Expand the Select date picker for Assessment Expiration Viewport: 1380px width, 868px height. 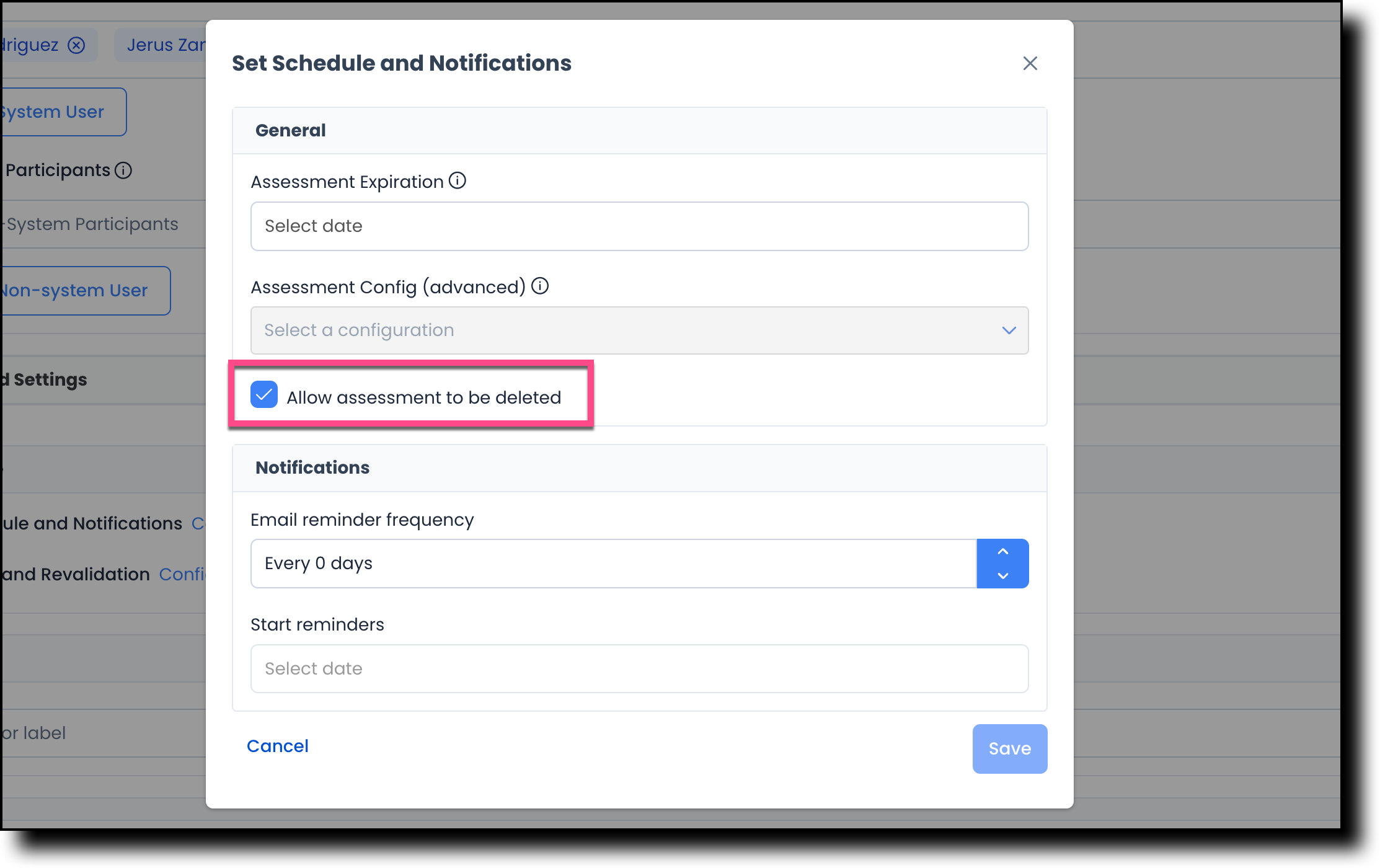click(x=639, y=226)
